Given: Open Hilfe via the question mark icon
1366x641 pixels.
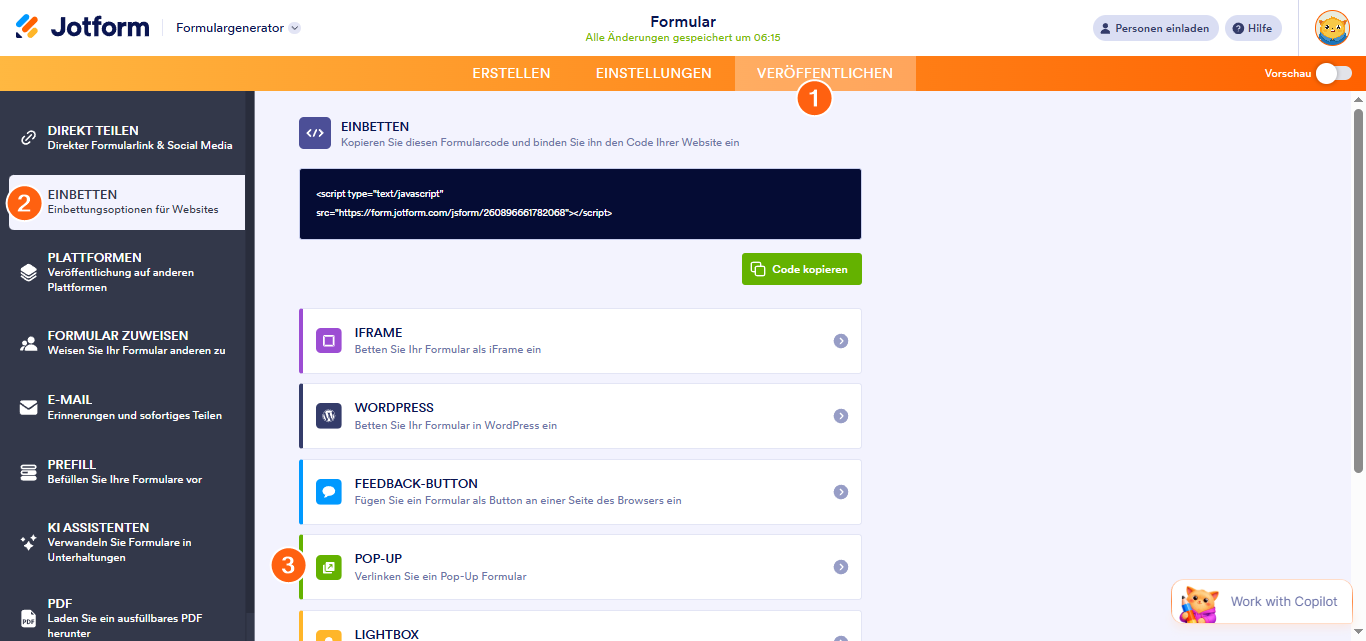Looking at the screenshot, I should [1238, 27].
